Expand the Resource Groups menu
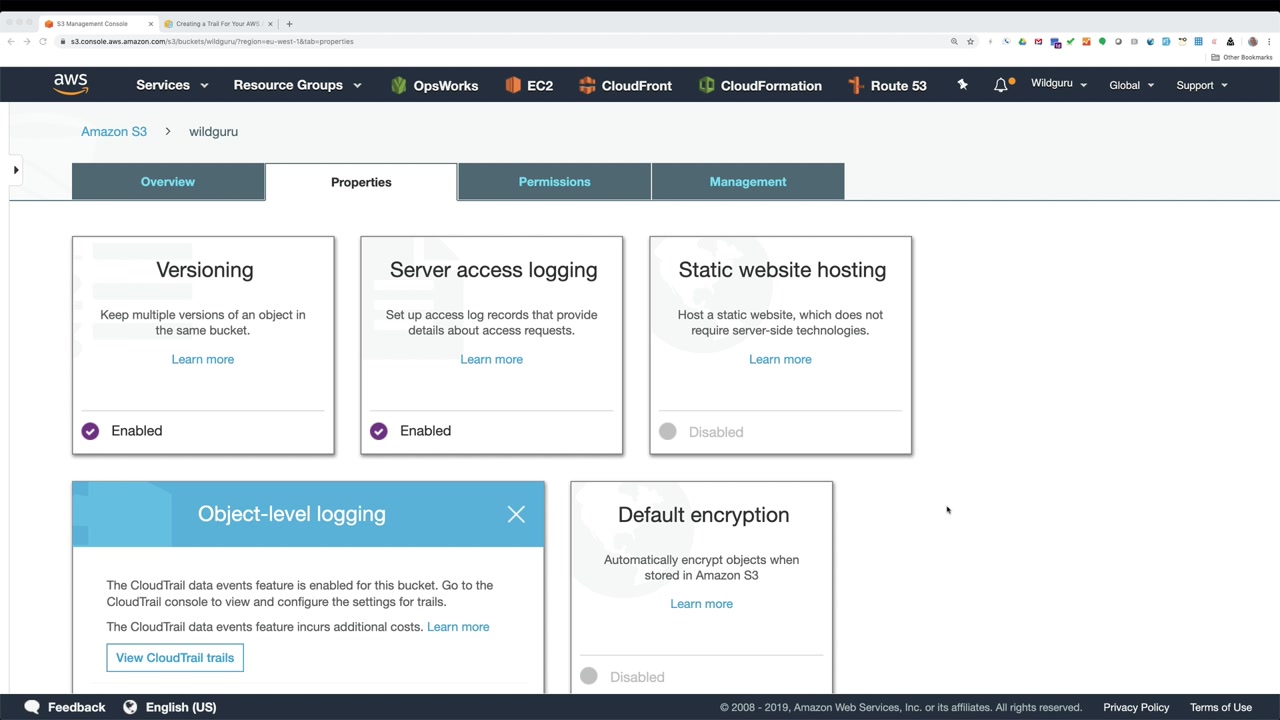Image resolution: width=1280 pixels, height=720 pixels. (297, 85)
